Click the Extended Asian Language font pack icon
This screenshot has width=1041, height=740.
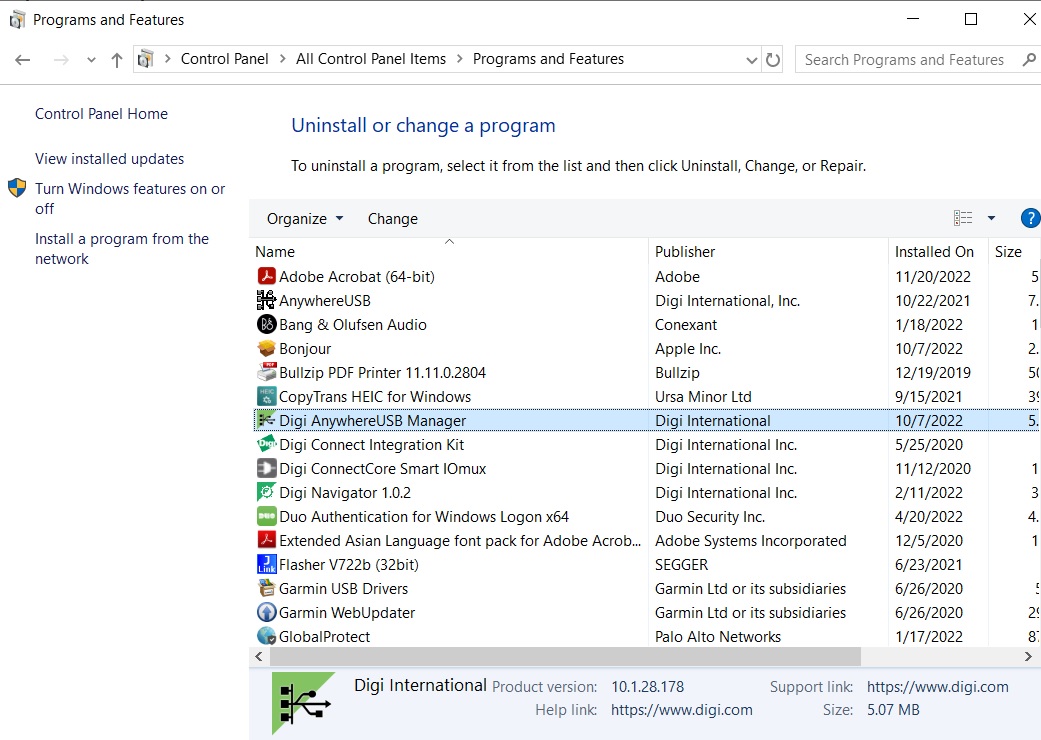point(266,540)
